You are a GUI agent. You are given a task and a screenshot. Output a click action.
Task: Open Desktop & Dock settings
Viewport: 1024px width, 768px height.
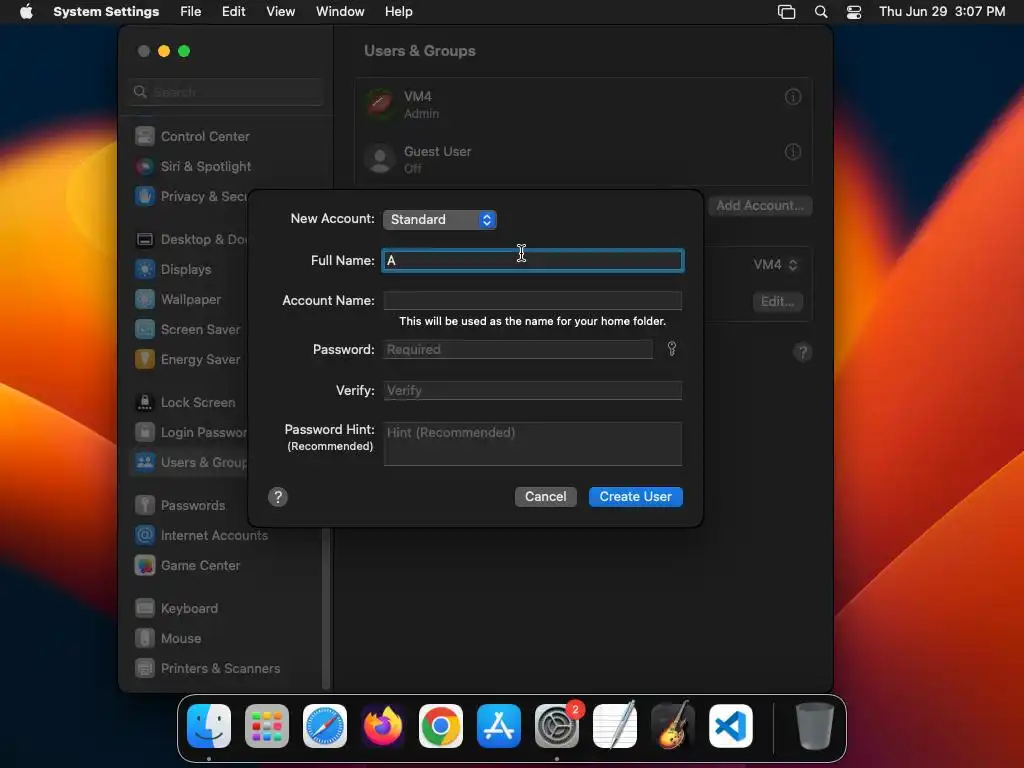(189, 240)
